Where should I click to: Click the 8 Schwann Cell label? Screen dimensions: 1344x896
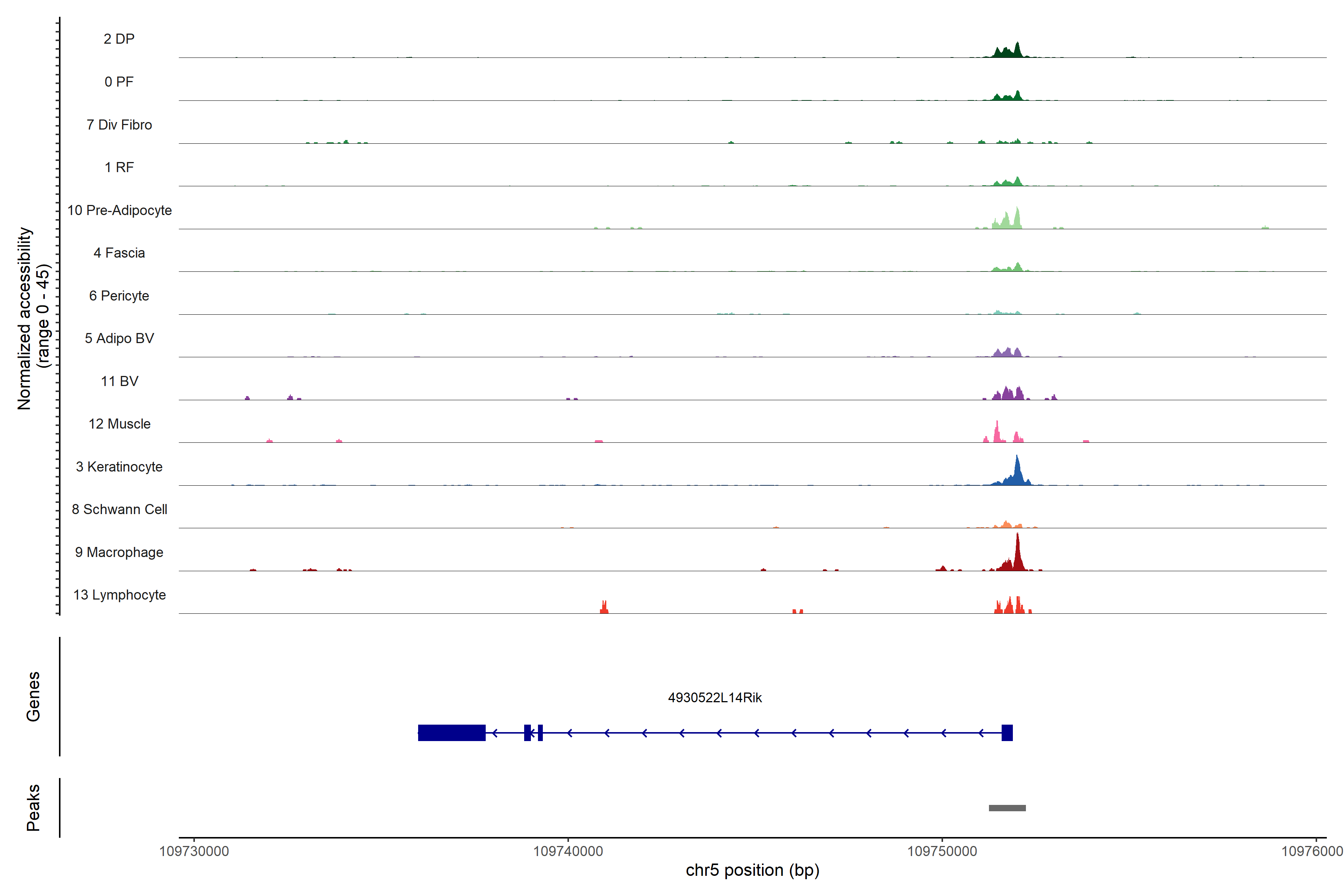coord(119,509)
